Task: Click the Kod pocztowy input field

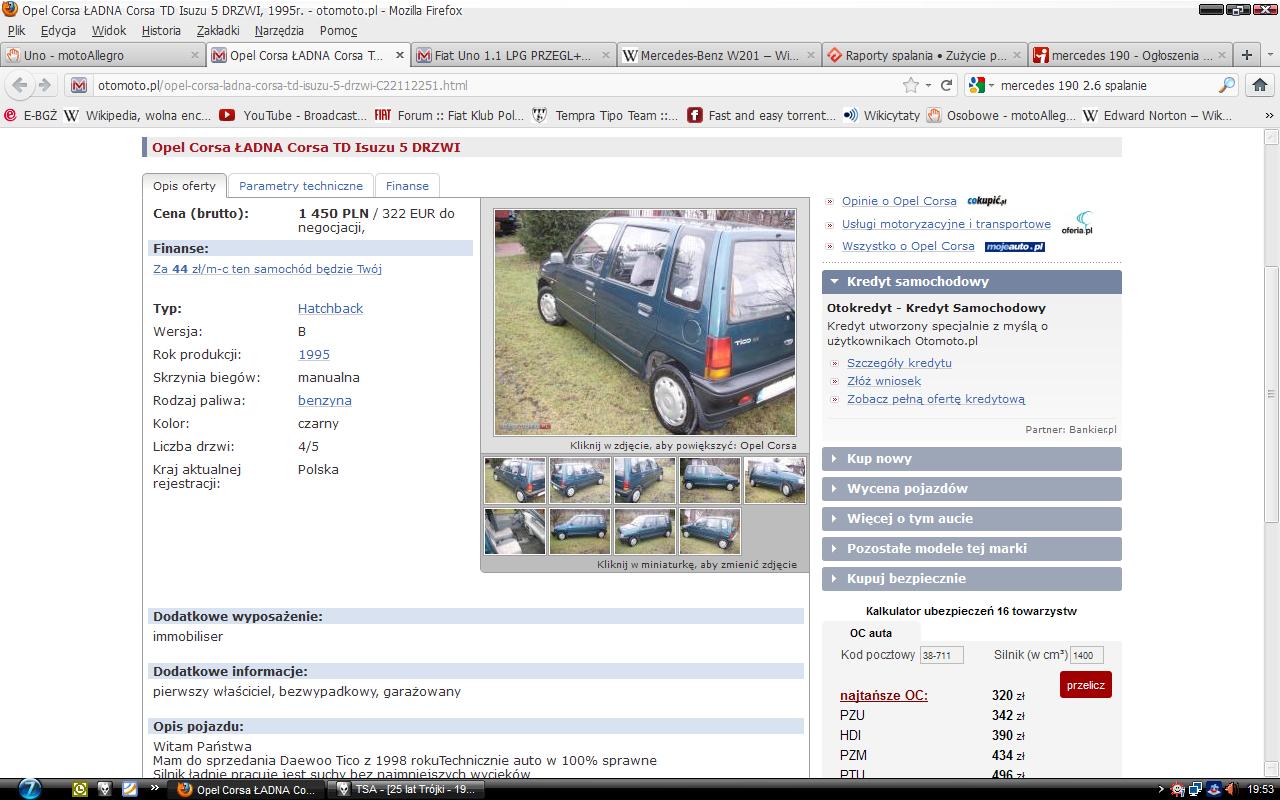Action: click(x=942, y=656)
